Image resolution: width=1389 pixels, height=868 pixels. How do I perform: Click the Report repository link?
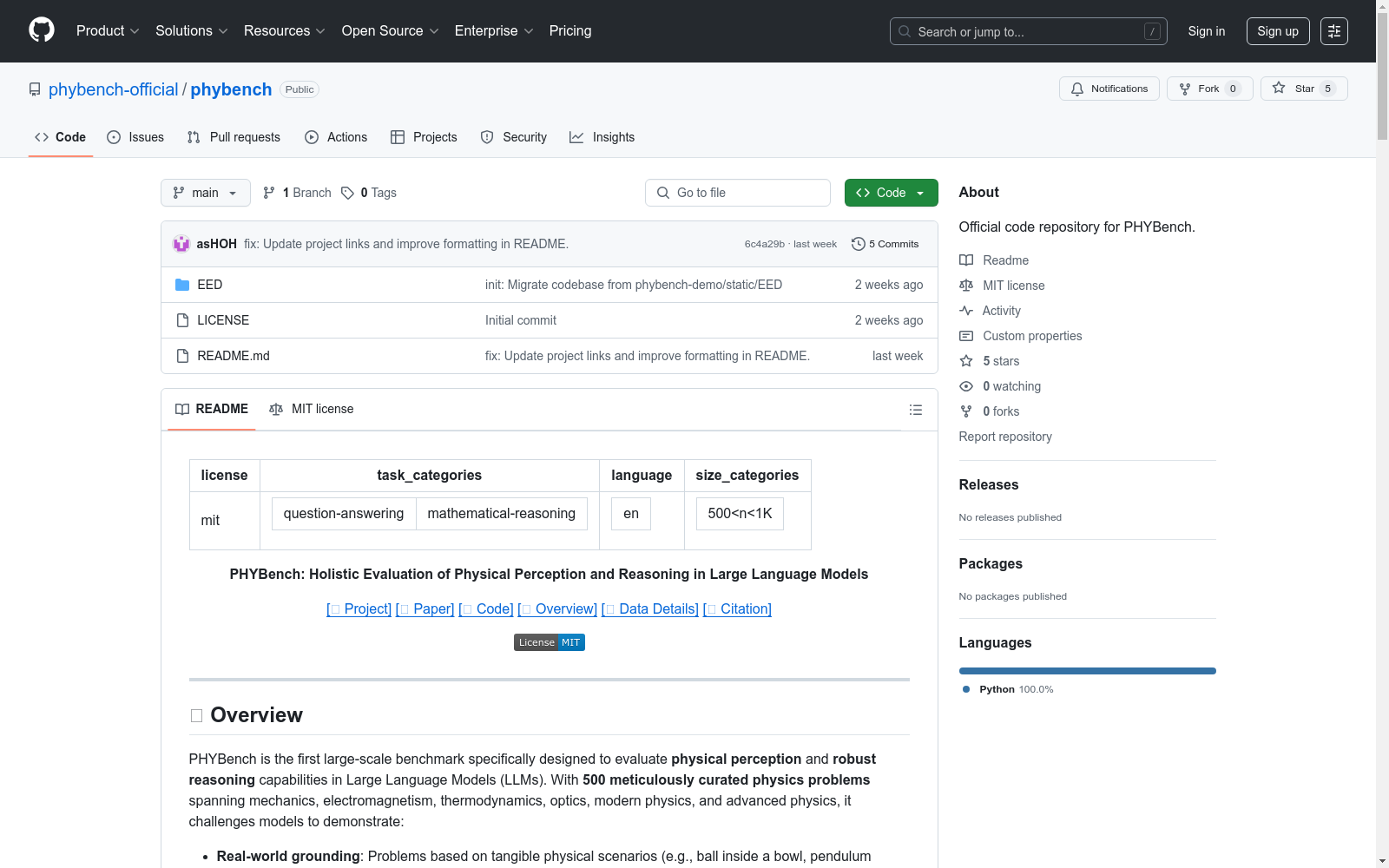pyautogui.click(x=1005, y=437)
